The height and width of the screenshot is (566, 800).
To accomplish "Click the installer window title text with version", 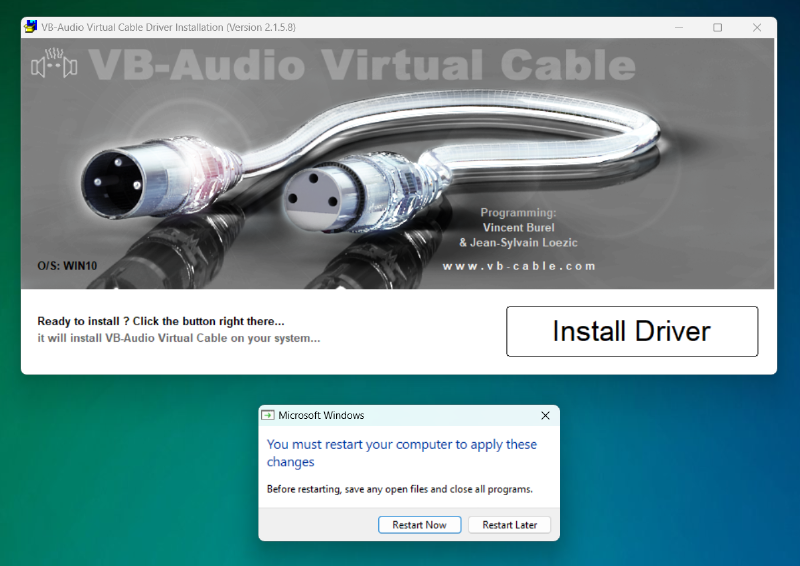I will pyautogui.click(x=168, y=27).
